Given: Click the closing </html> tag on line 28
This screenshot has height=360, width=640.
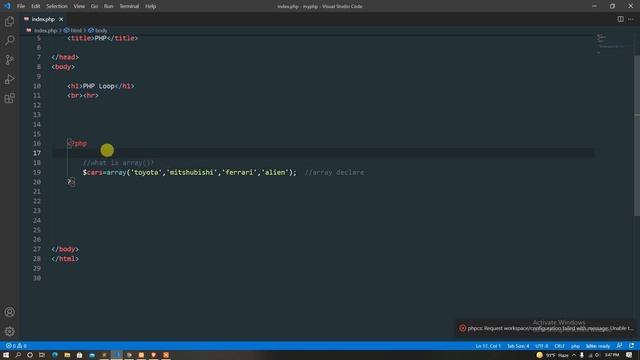Looking at the screenshot, I should tap(65, 259).
